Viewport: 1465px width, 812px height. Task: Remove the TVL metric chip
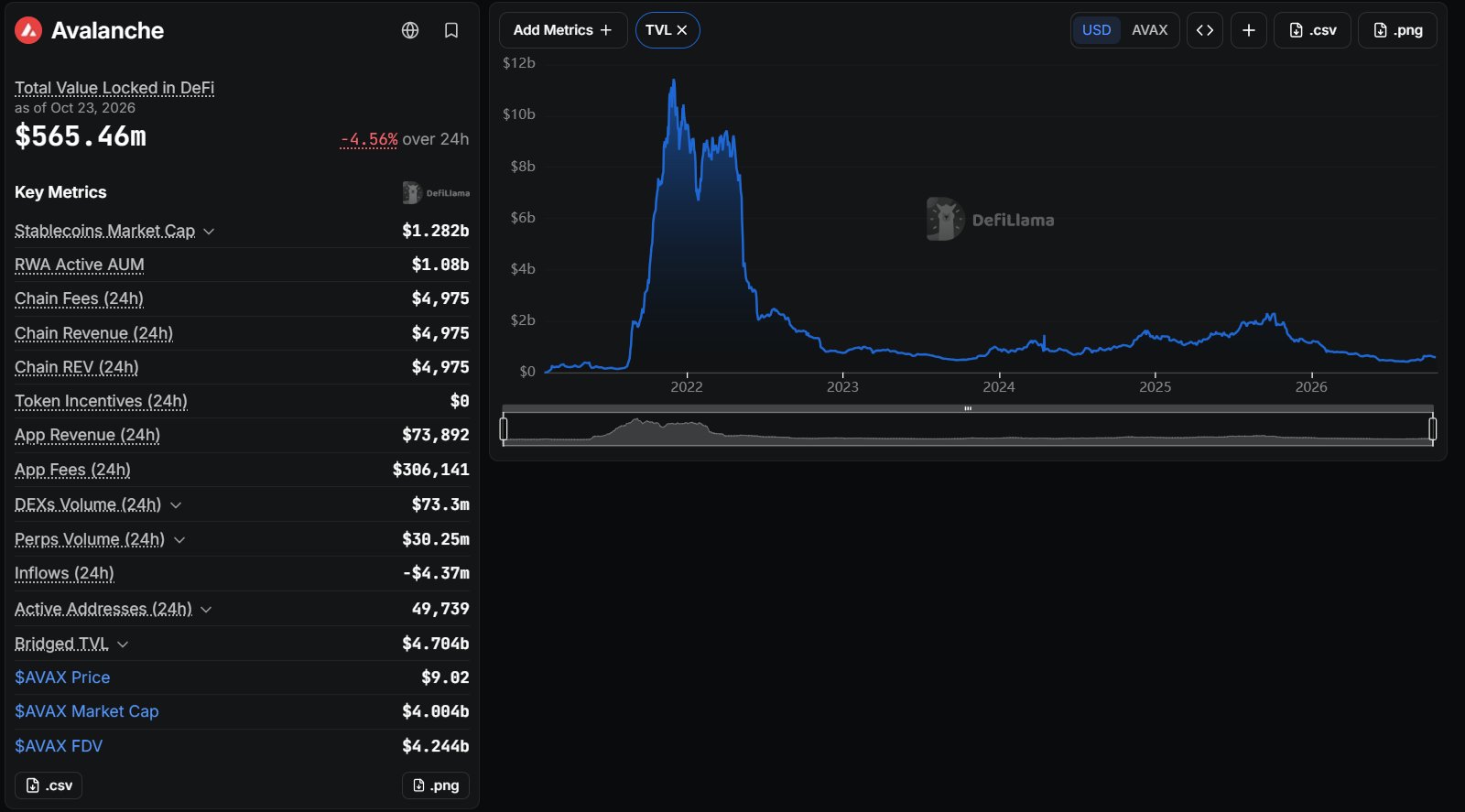tap(682, 30)
